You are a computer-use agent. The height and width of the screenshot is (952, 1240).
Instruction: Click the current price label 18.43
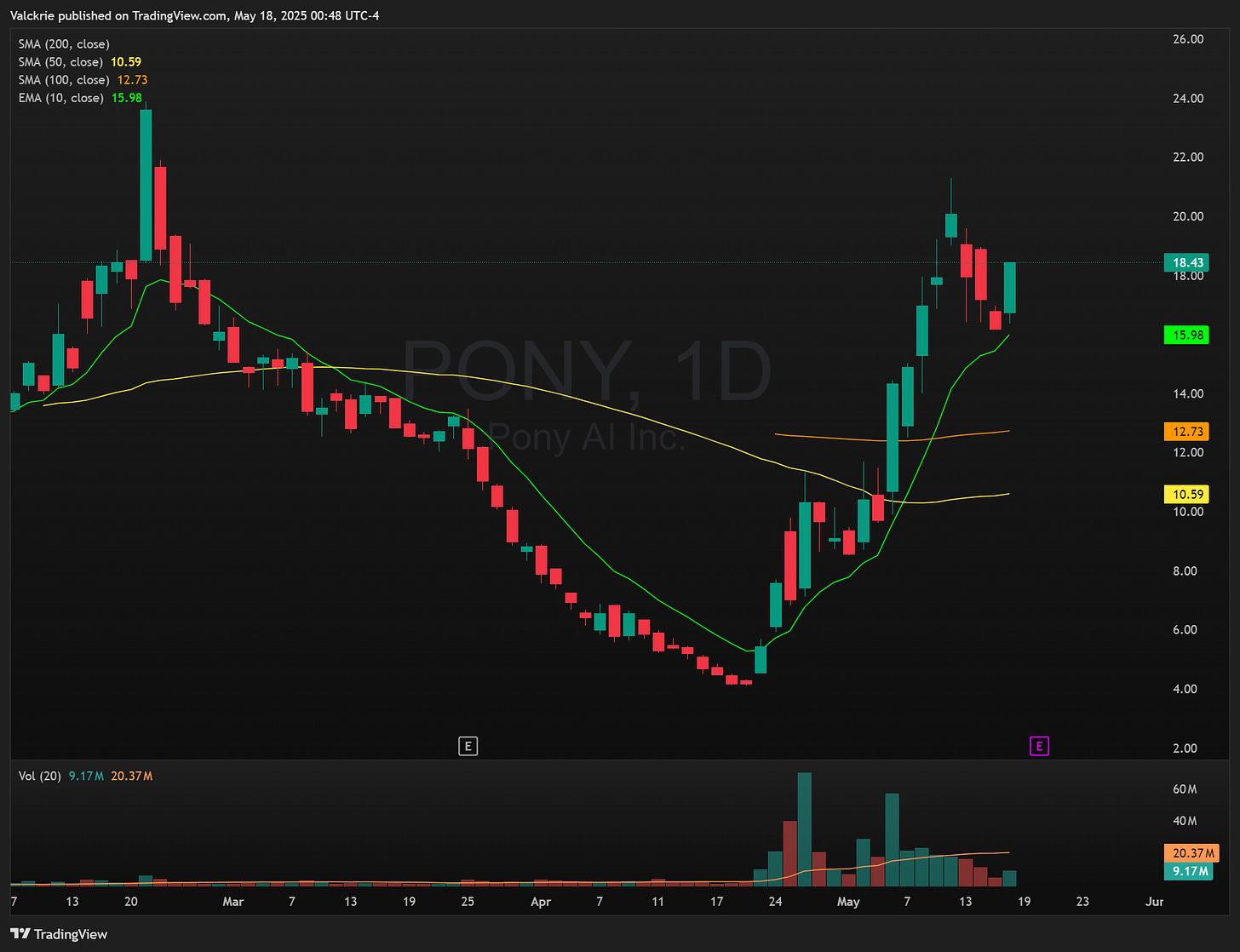1187,262
